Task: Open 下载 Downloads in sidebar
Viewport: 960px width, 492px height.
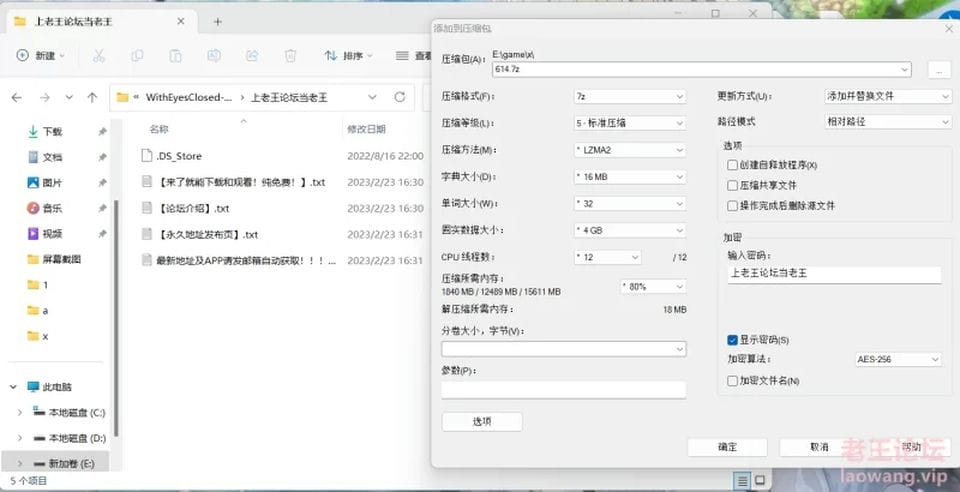Action: click(x=52, y=131)
